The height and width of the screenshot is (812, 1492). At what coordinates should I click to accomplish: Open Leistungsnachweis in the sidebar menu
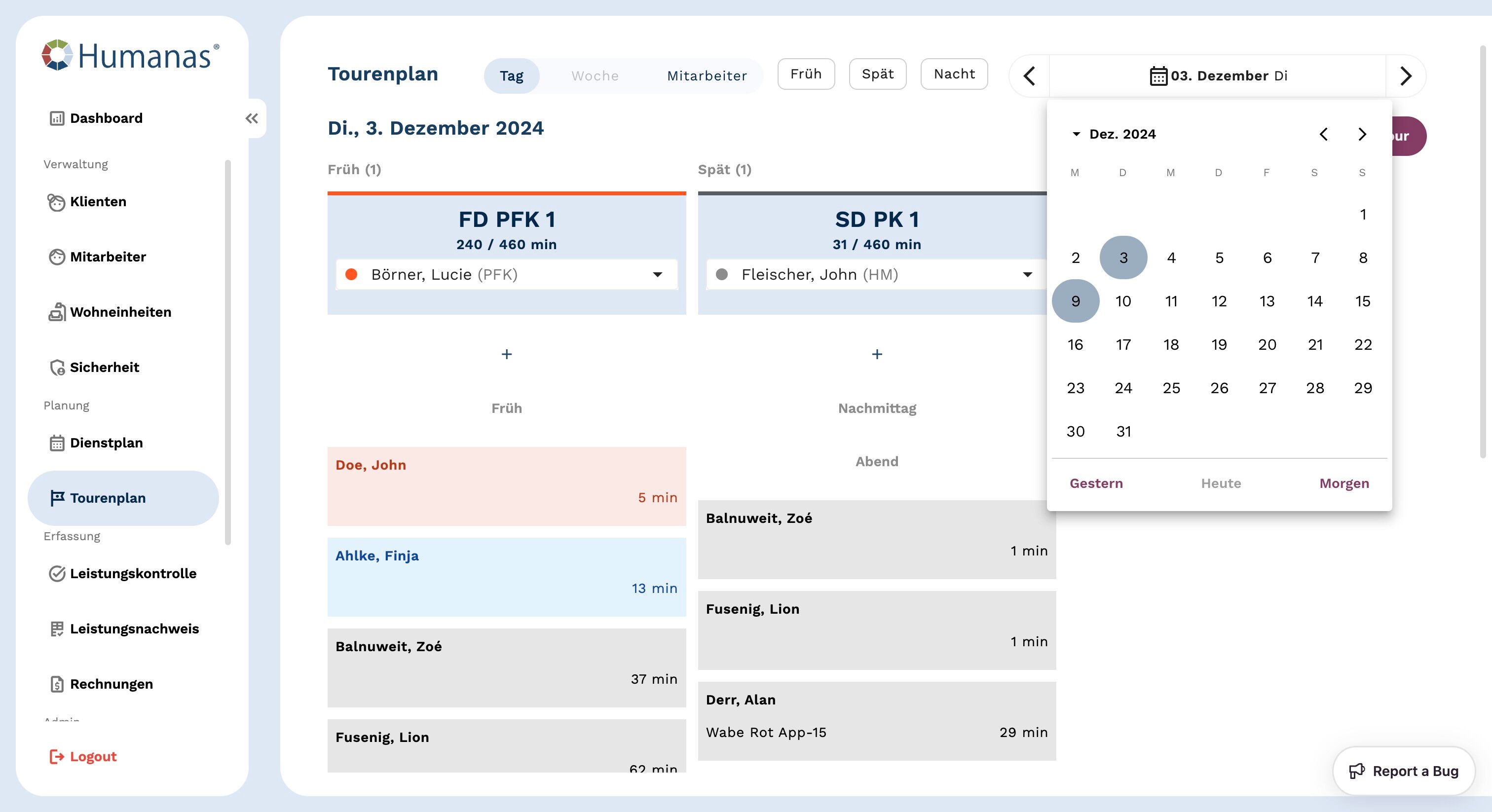(x=134, y=628)
